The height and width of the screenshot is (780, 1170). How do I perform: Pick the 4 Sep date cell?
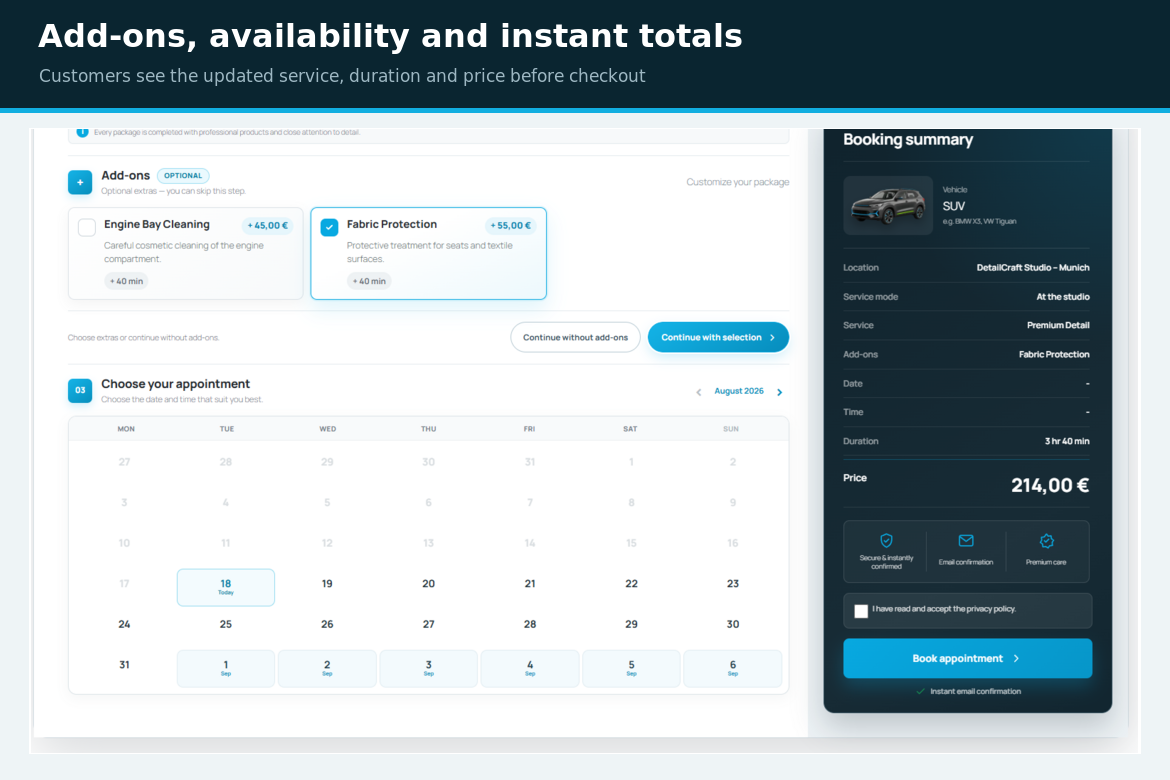pyautogui.click(x=530, y=668)
